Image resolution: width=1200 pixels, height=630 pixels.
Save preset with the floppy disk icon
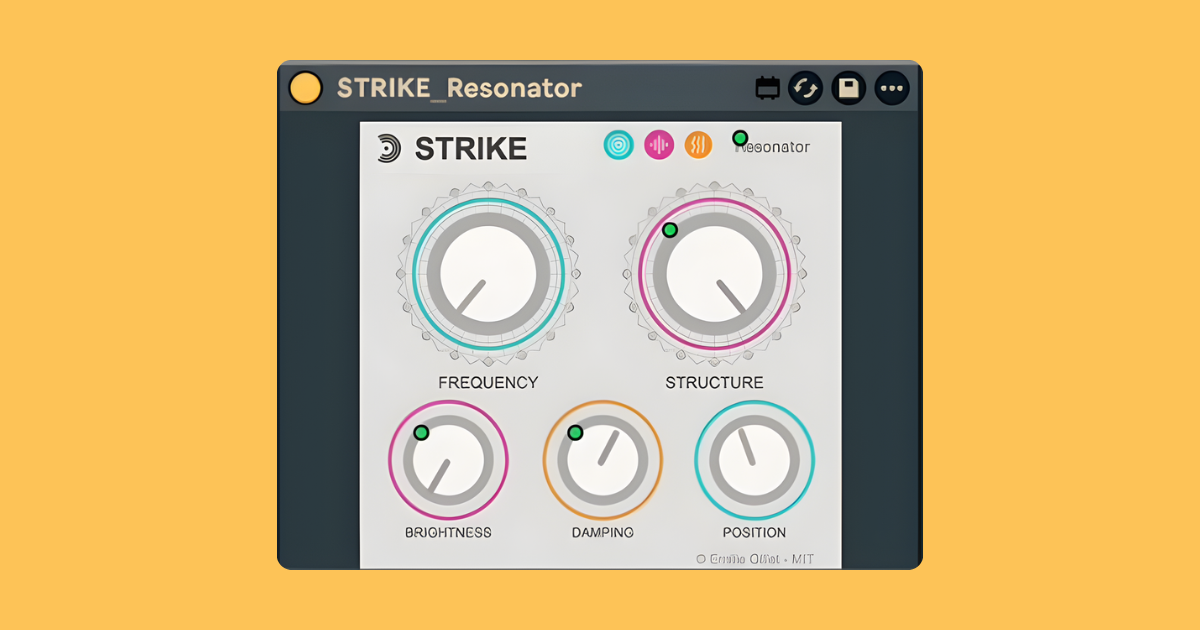point(849,88)
